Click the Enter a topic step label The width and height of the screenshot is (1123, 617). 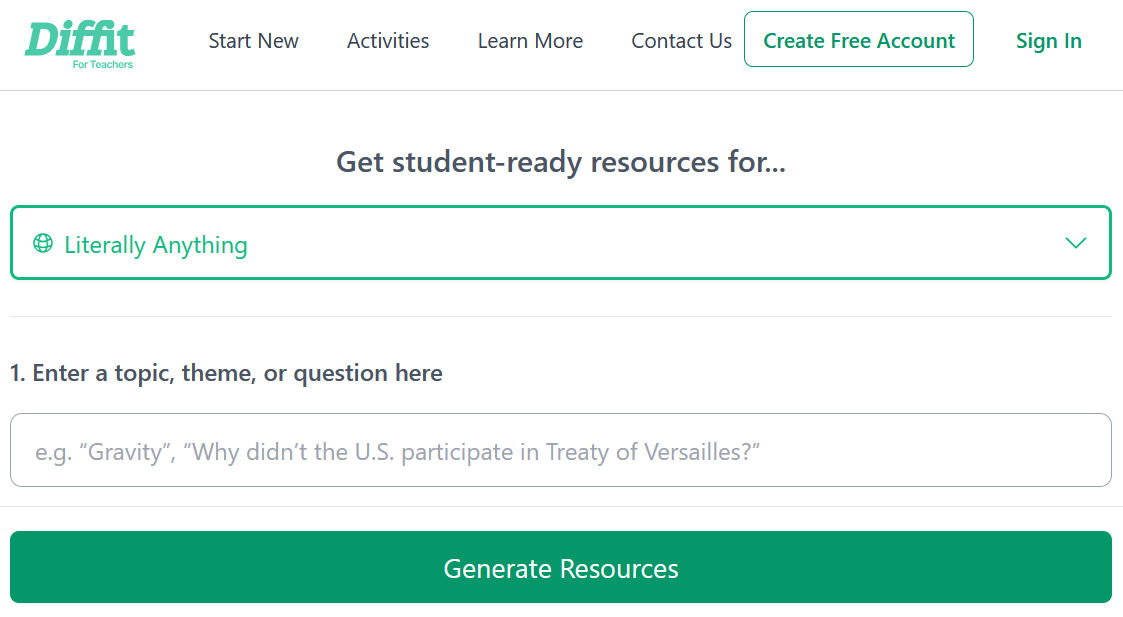(226, 373)
